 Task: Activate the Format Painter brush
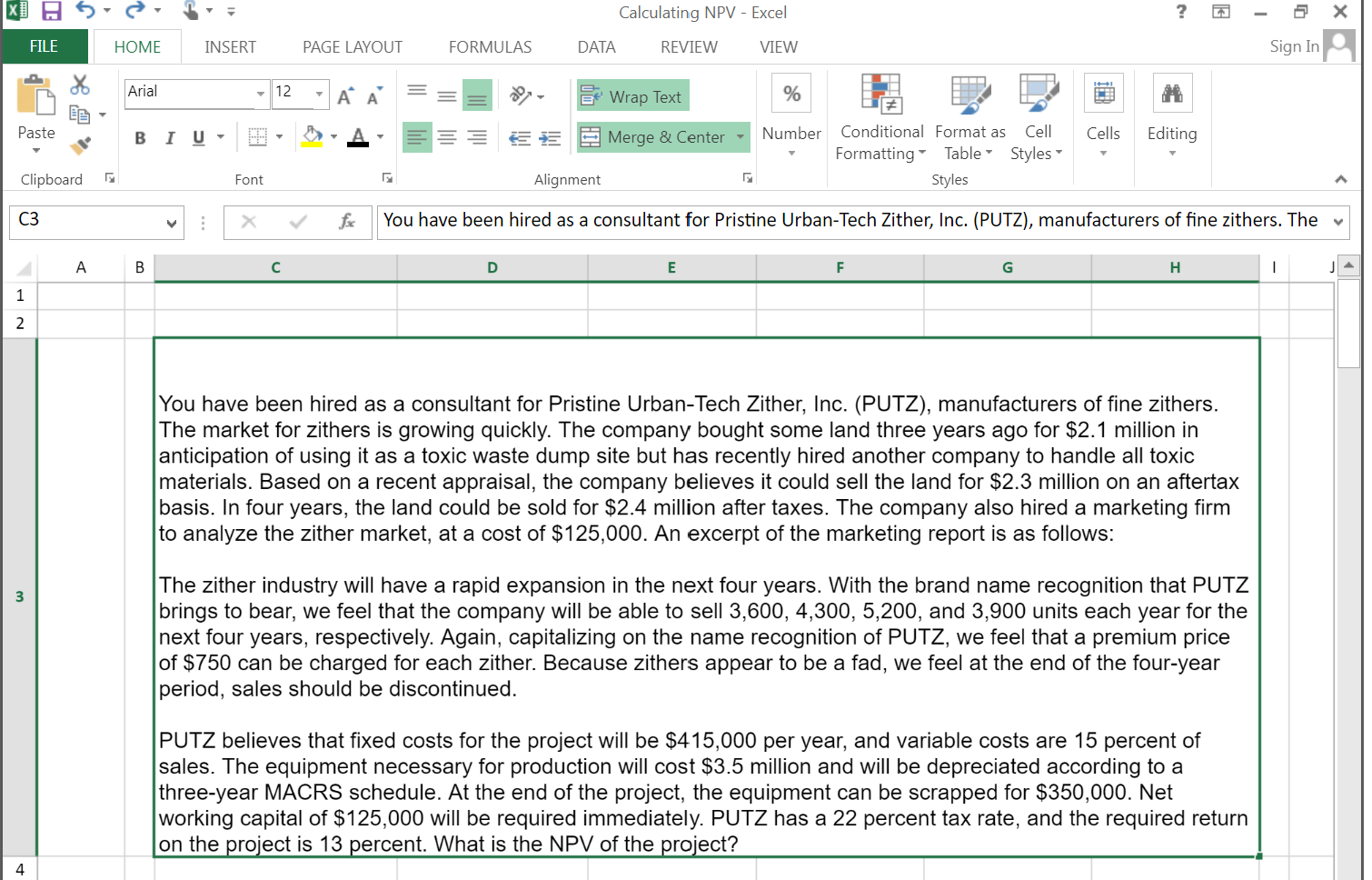[x=80, y=145]
